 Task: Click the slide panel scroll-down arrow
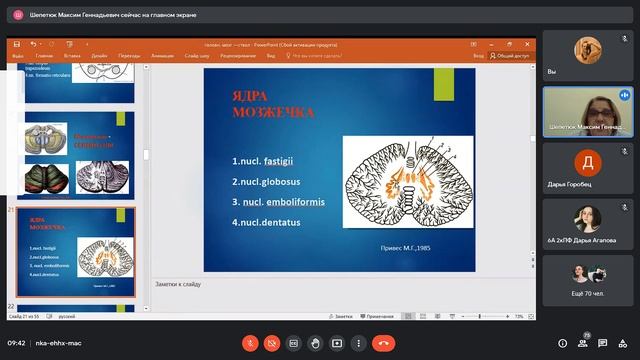(146, 309)
